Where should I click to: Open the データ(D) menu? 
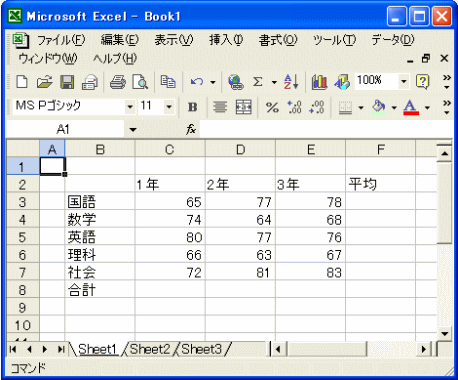coord(393,40)
